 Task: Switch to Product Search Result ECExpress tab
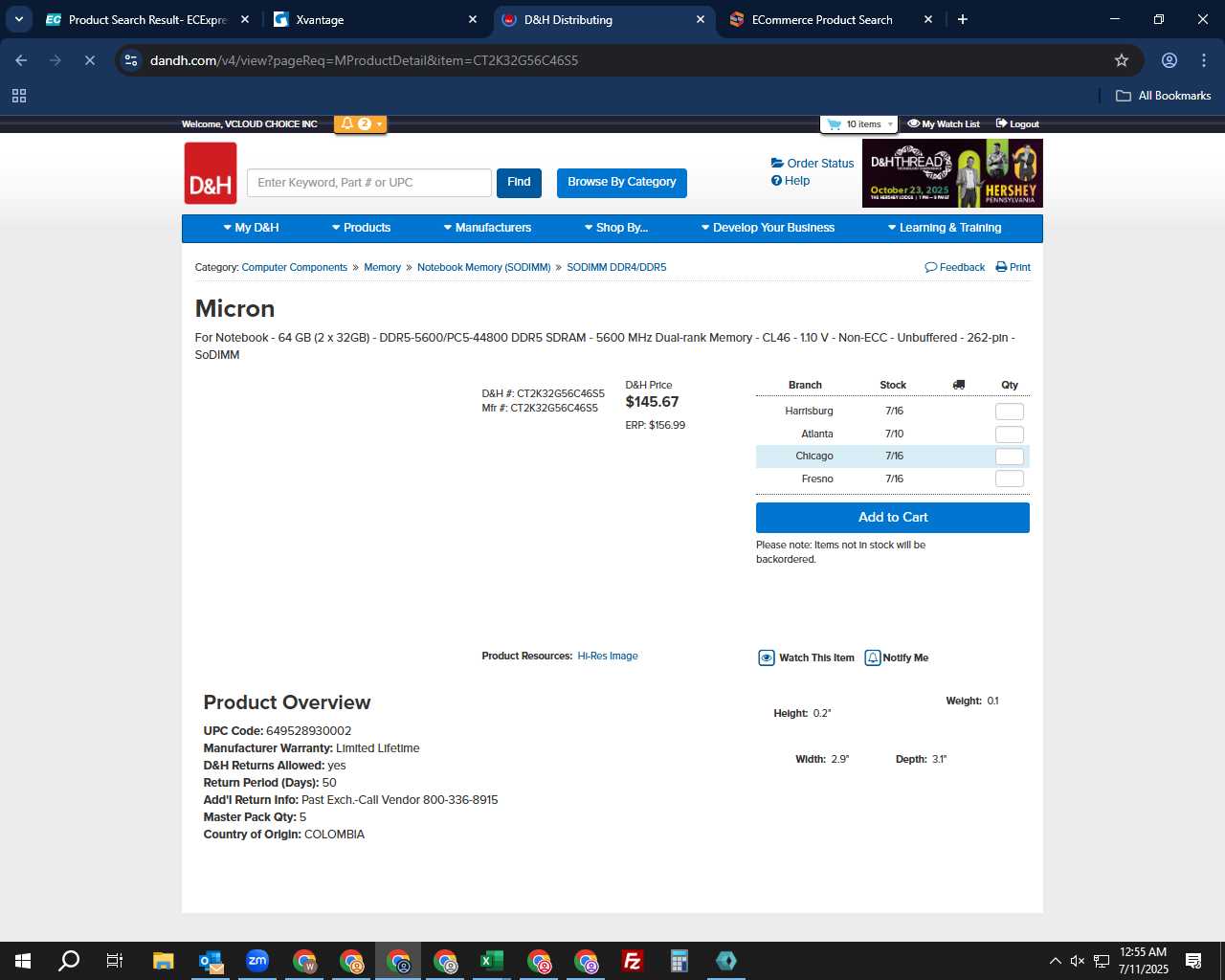(148, 19)
